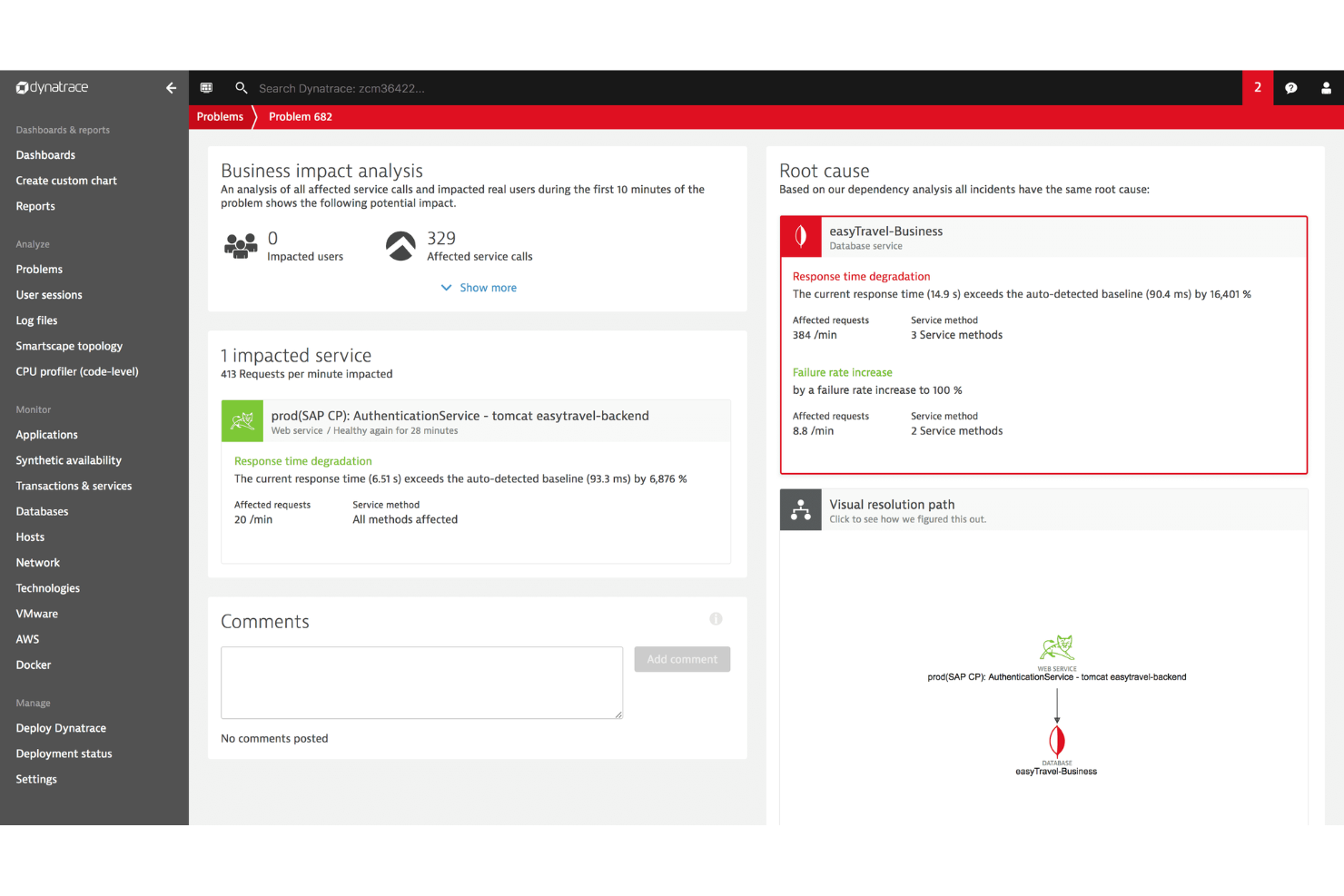Open Transactions & services

coord(74,486)
